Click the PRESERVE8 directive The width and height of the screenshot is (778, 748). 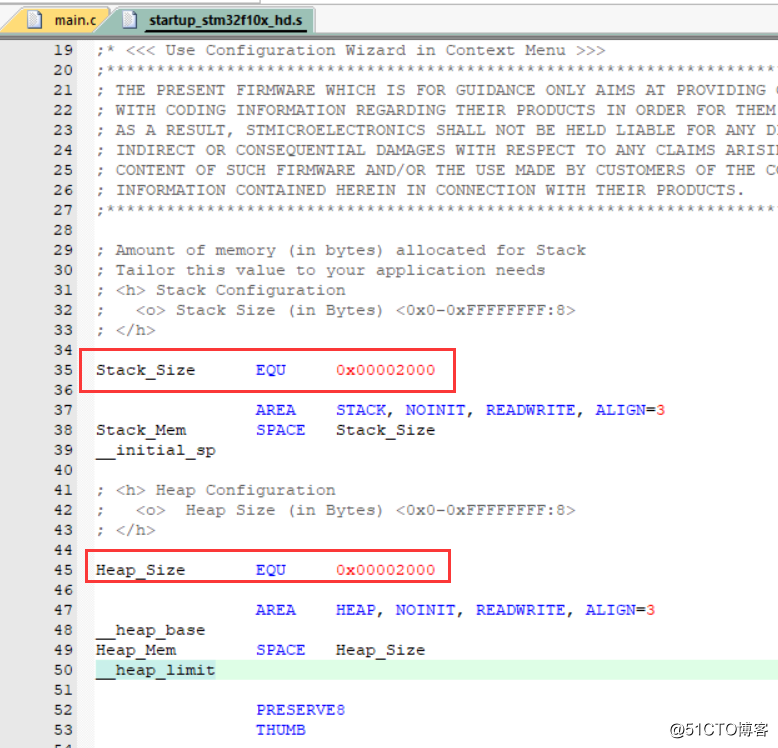tap(301, 710)
